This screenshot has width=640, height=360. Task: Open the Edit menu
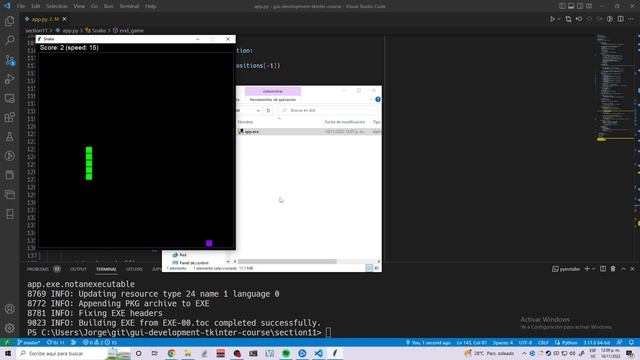click(x=36, y=6)
